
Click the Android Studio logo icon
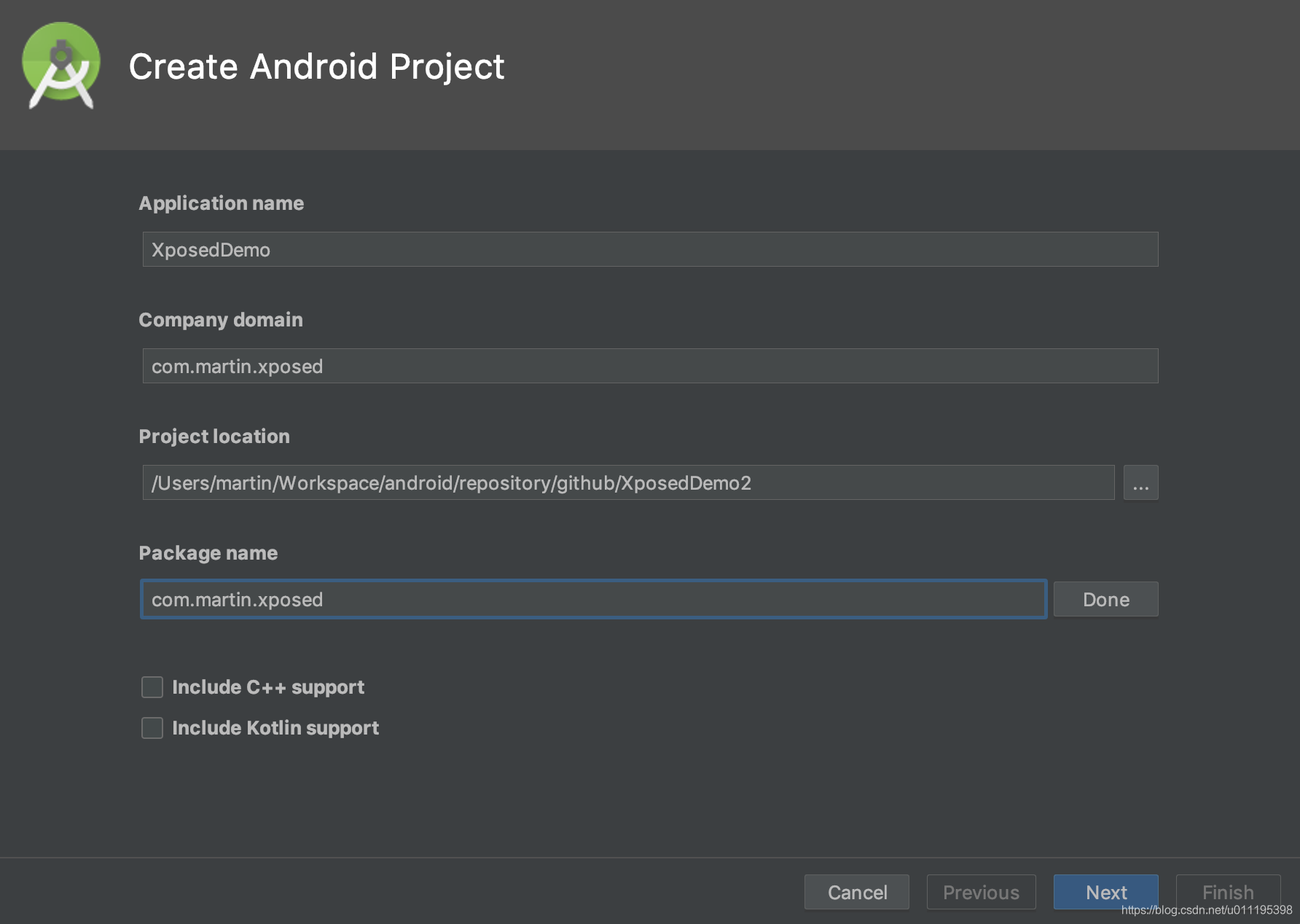61,66
